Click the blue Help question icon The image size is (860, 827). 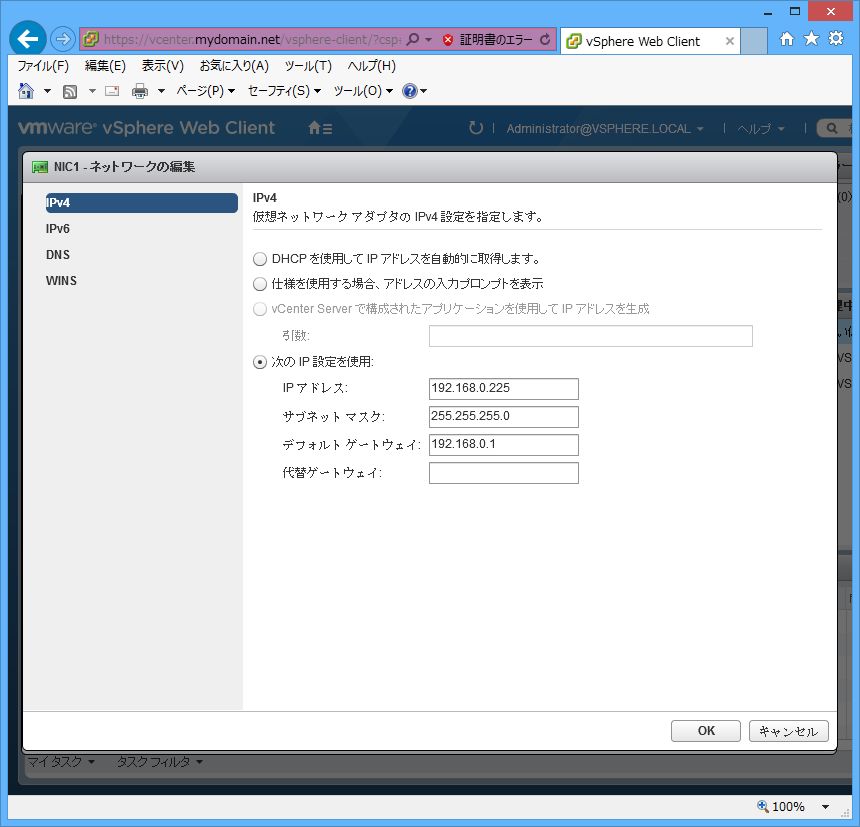pyautogui.click(x=410, y=91)
